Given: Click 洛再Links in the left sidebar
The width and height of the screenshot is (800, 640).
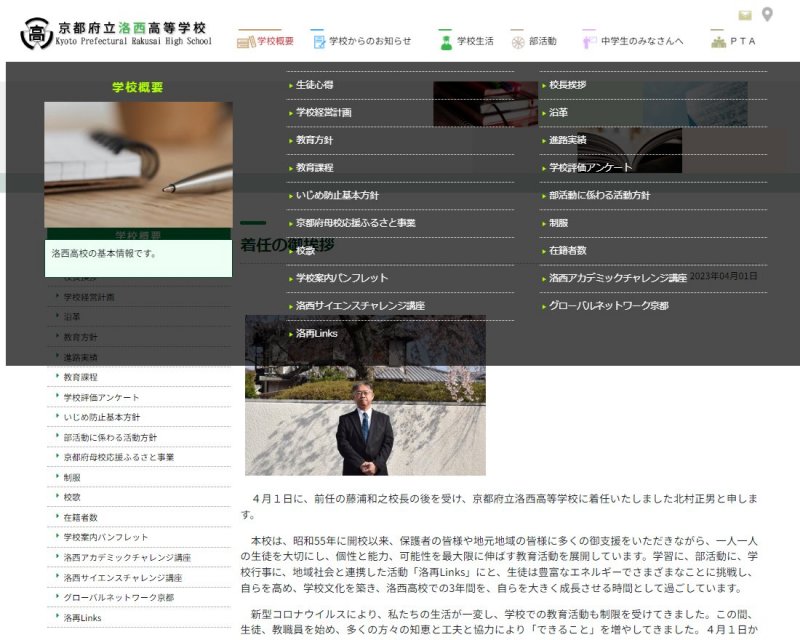Looking at the screenshot, I should 82,618.
